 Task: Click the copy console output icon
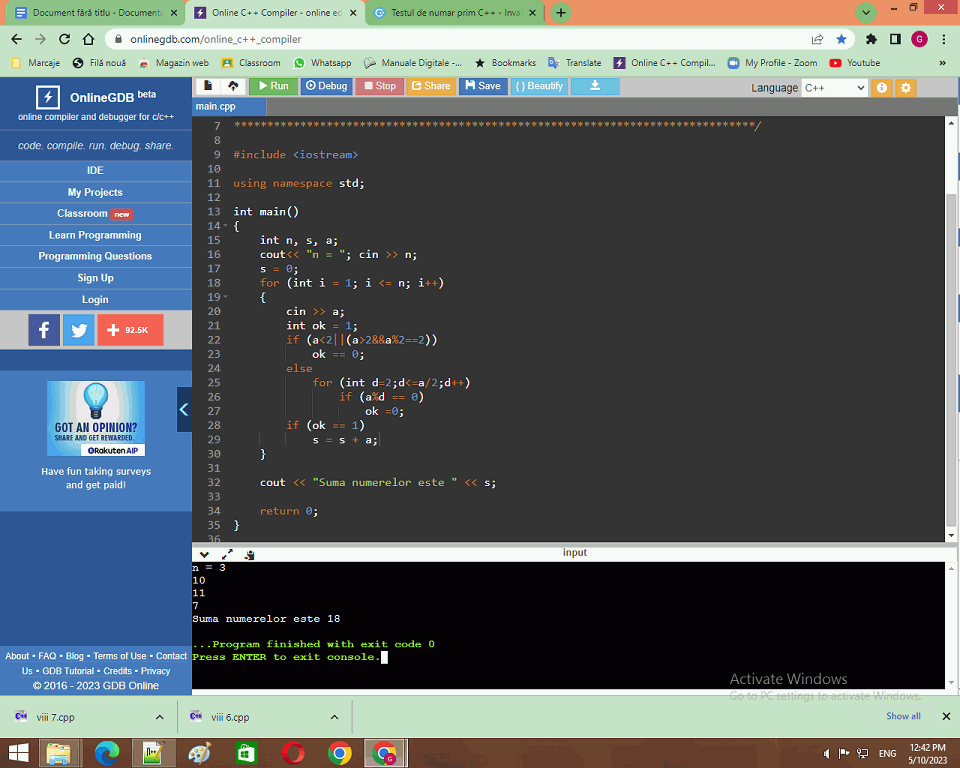pyautogui.click(x=249, y=554)
